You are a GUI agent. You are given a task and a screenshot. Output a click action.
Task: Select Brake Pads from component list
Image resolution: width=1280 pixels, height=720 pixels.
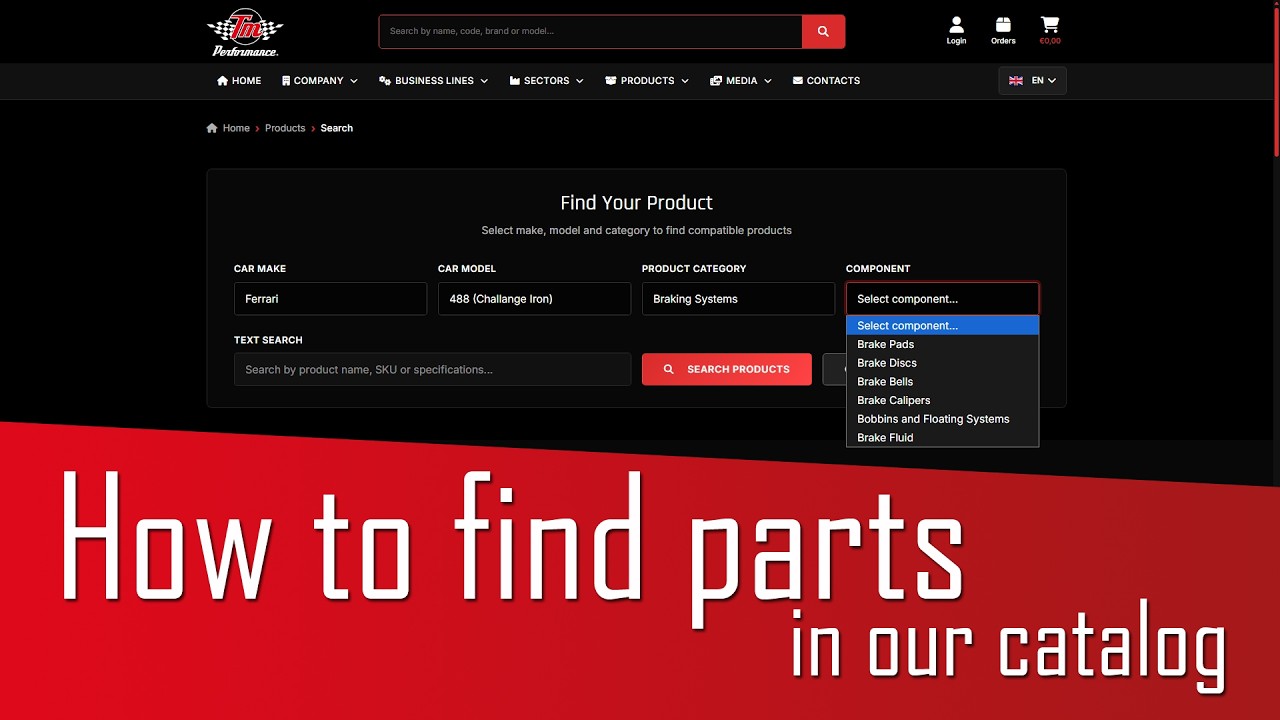(x=942, y=344)
